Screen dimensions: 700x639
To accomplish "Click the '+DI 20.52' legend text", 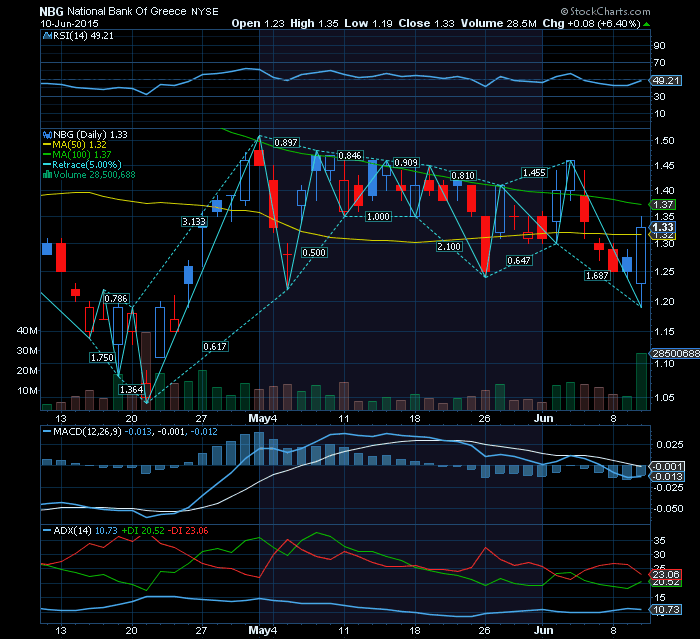I will (x=143, y=530).
